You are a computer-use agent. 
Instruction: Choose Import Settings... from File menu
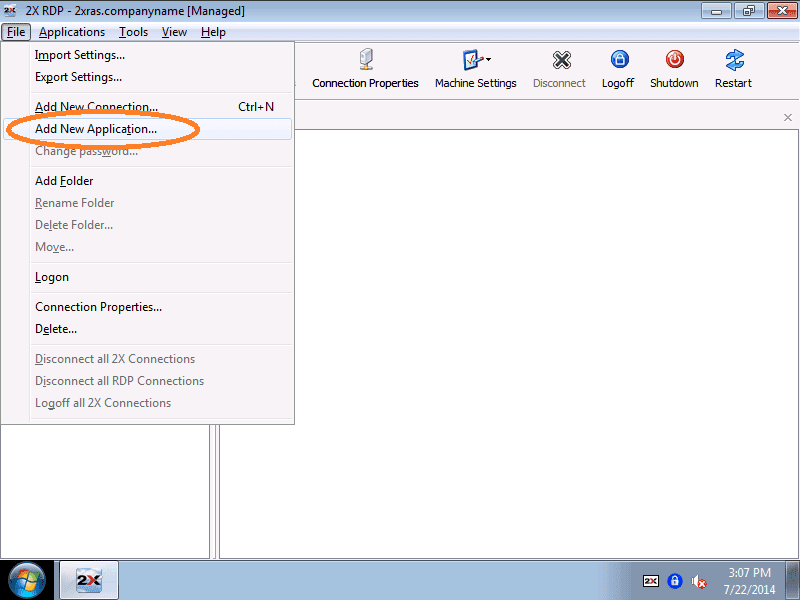(x=148, y=55)
